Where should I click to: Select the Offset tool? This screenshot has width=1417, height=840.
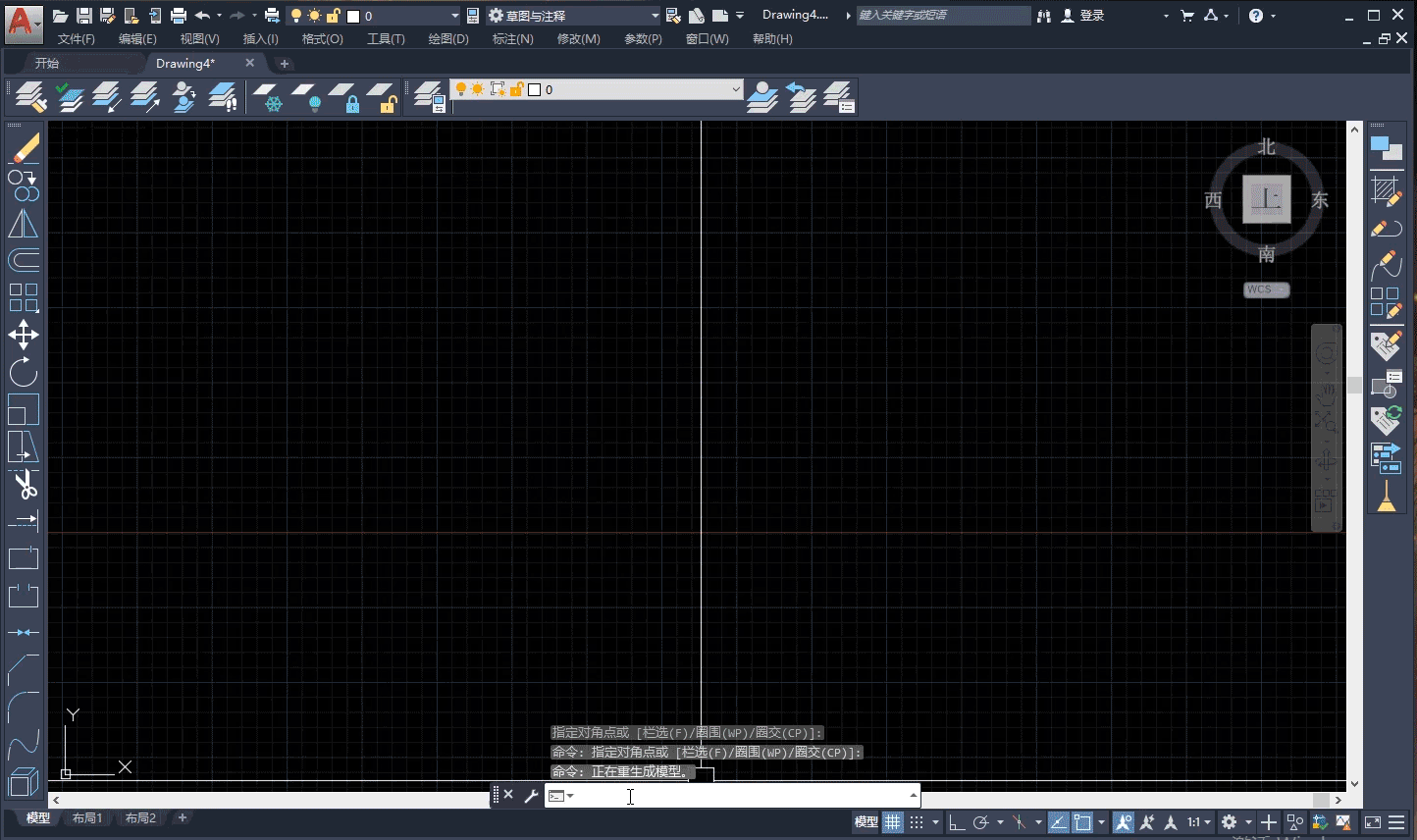tap(24, 260)
